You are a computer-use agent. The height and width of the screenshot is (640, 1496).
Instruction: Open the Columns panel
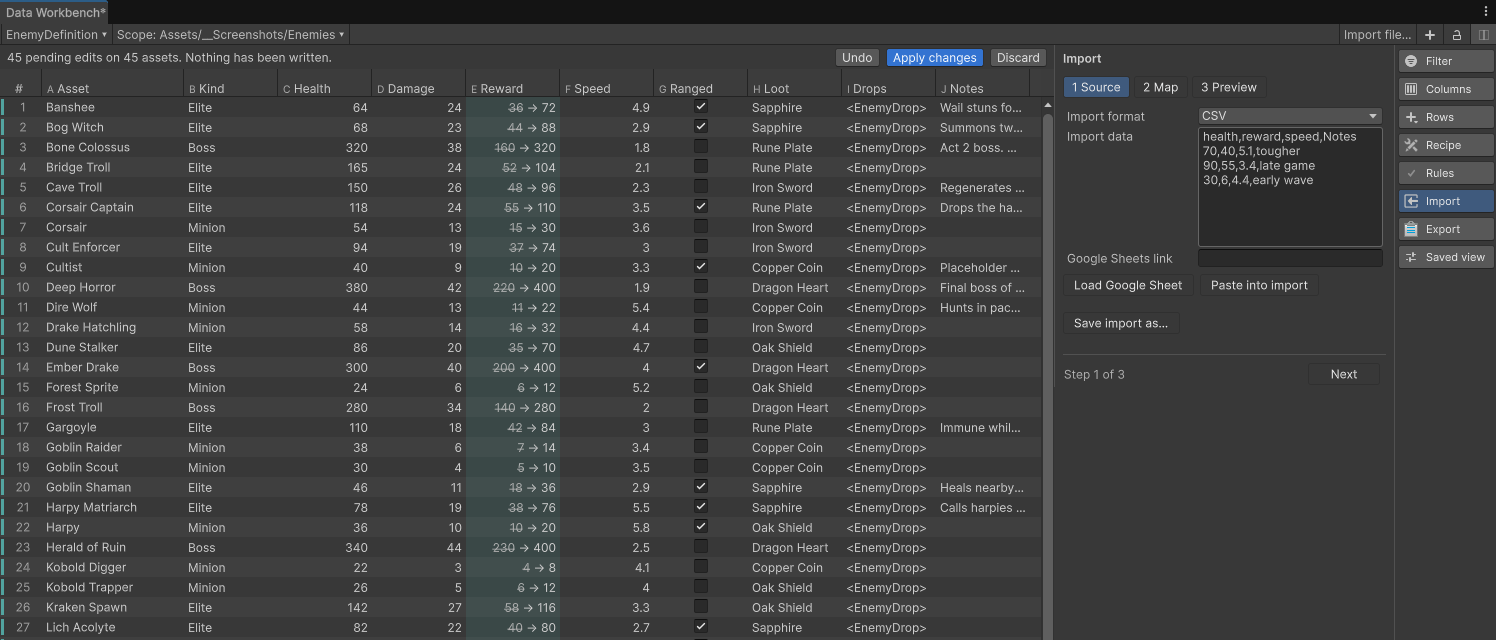click(x=1445, y=89)
